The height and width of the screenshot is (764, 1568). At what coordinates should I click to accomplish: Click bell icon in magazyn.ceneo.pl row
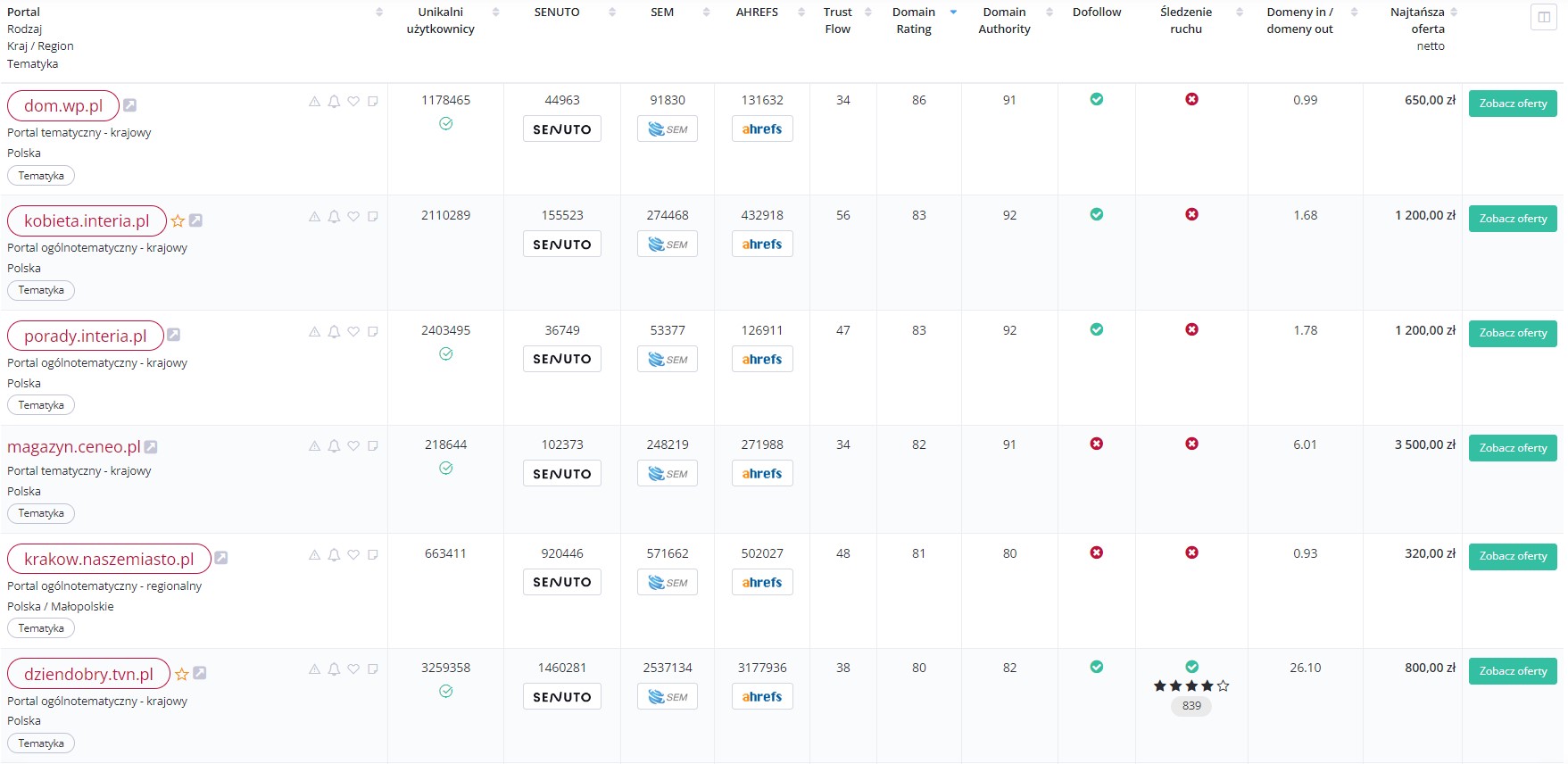[x=334, y=446]
